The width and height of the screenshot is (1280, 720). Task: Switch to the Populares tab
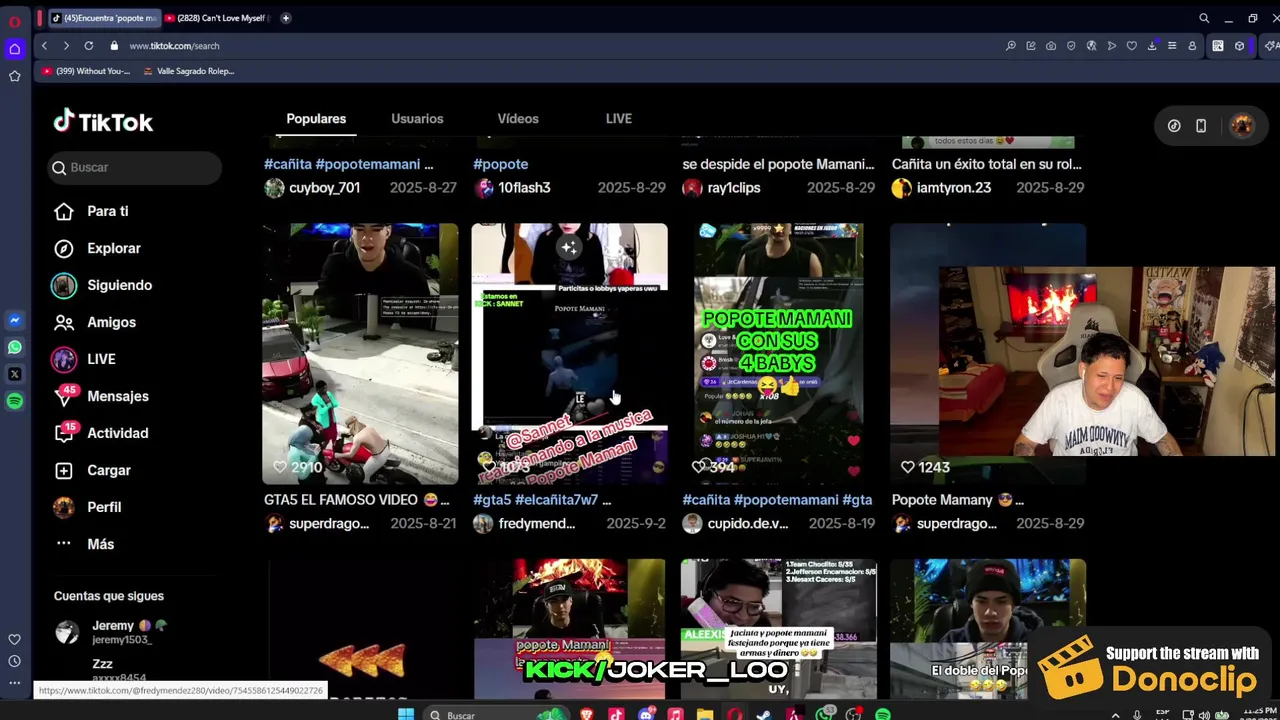[x=316, y=118]
